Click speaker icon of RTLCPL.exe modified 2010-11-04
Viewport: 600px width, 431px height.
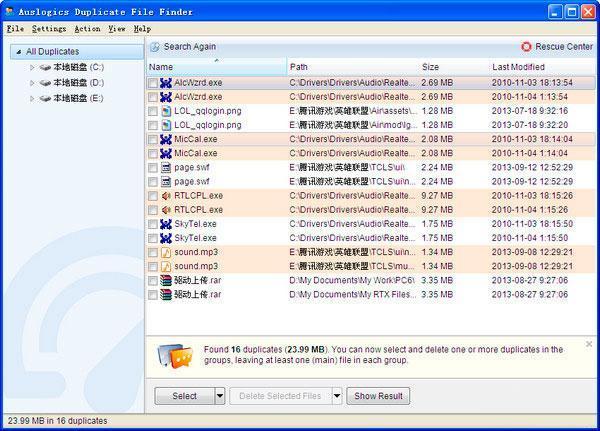(x=166, y=210)
